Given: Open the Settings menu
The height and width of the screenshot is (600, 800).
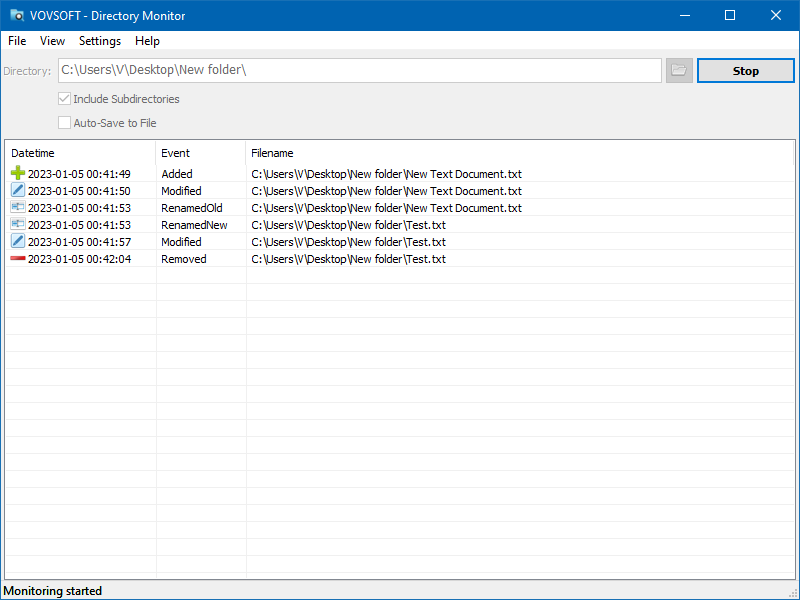Looking at the screenshot, I should click(99, 41).
